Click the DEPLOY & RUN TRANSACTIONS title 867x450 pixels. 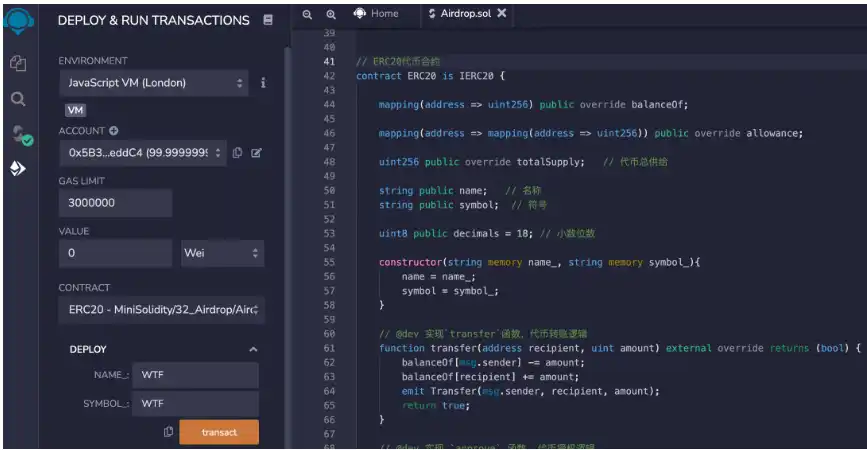click(x=154, y=20)
